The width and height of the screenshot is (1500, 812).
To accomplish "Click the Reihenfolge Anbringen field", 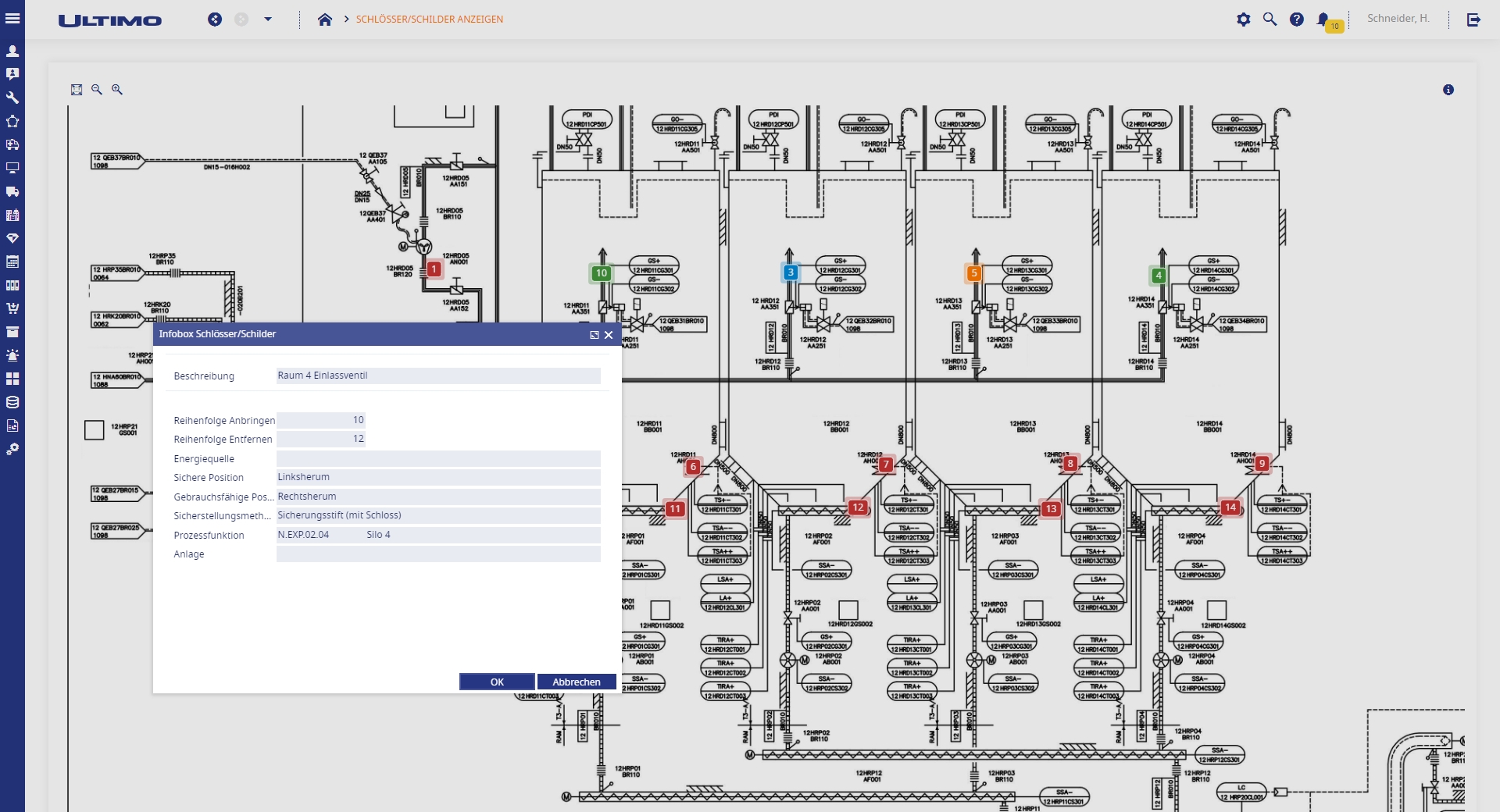I will pyautogui.click(x=321, y=420).
